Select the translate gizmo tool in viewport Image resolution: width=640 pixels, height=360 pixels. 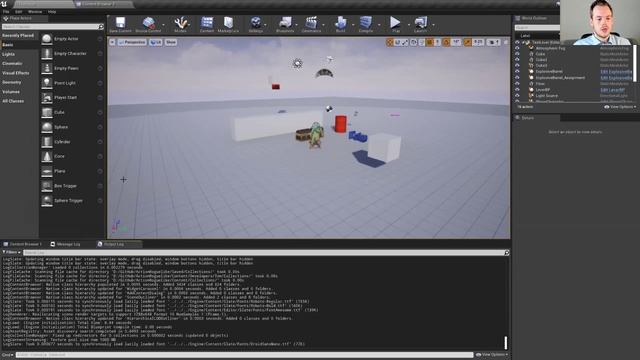390,42
